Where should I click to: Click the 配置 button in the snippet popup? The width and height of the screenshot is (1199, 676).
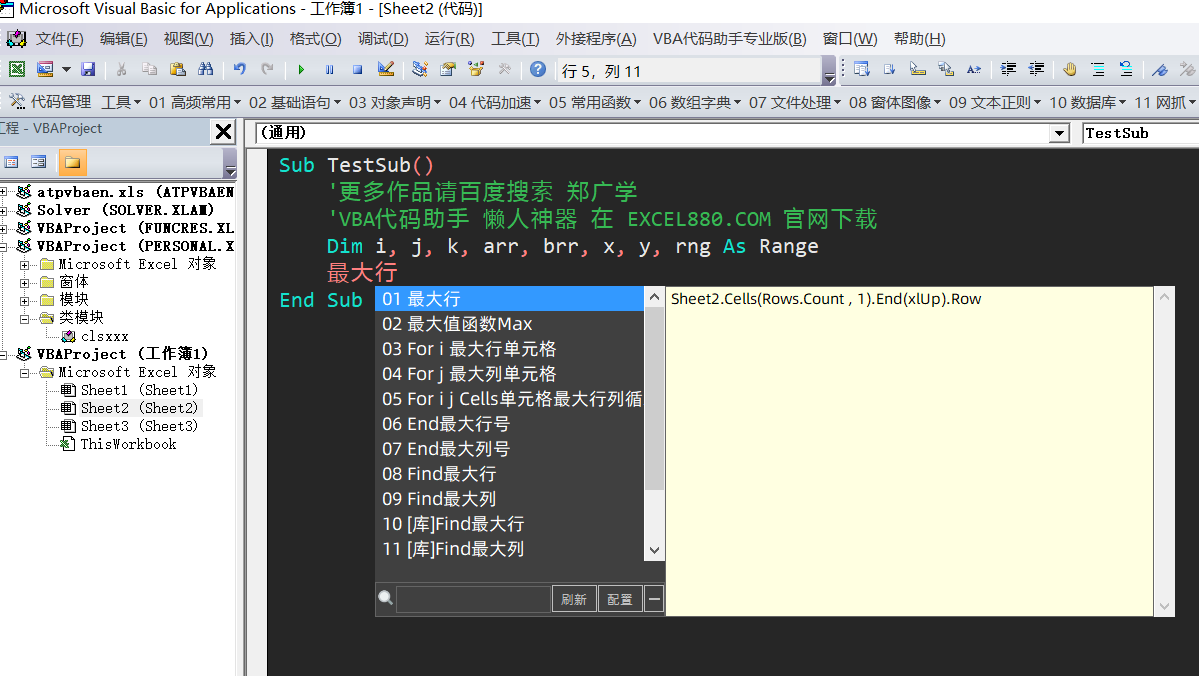(x=619, y=599)
